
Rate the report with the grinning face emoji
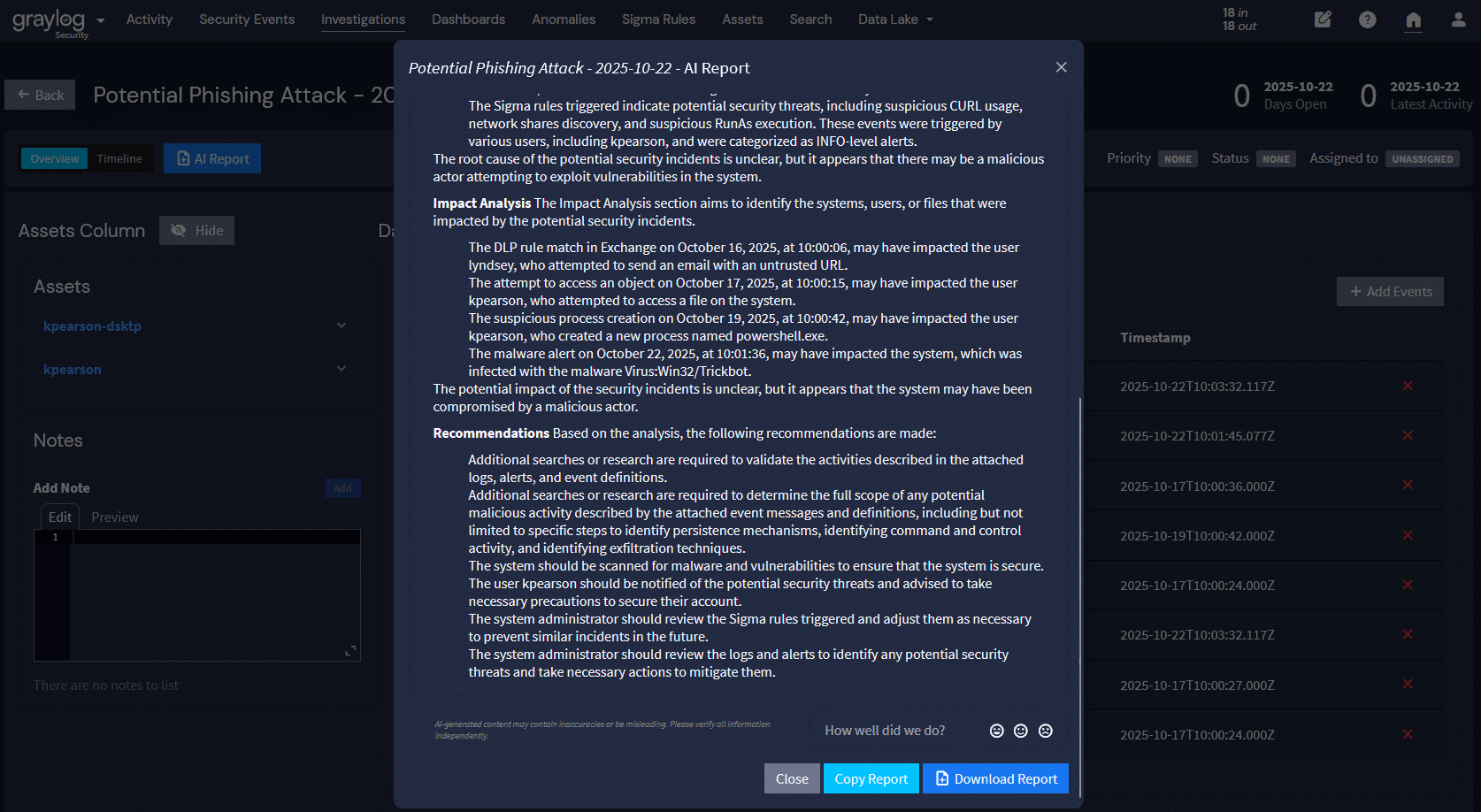(997, 731)
